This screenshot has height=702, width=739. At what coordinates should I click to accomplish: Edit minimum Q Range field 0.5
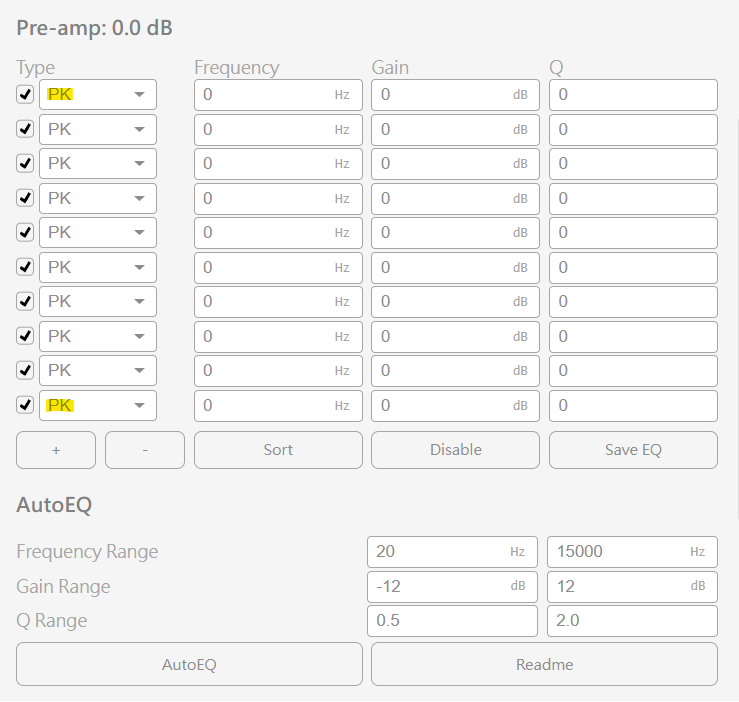452,621
